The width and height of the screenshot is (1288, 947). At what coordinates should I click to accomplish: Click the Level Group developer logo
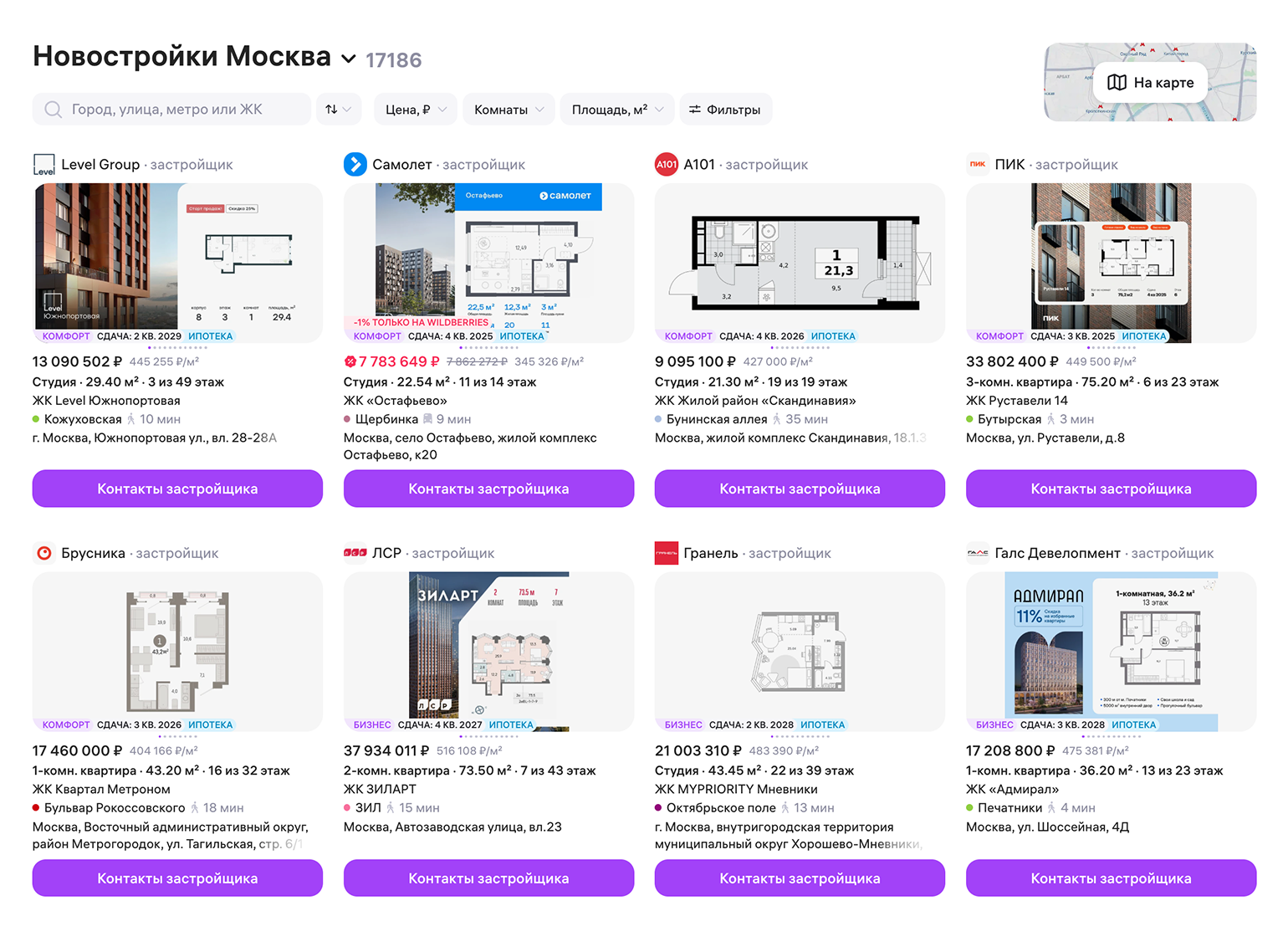pyautogui.click(x=43, y=165)
